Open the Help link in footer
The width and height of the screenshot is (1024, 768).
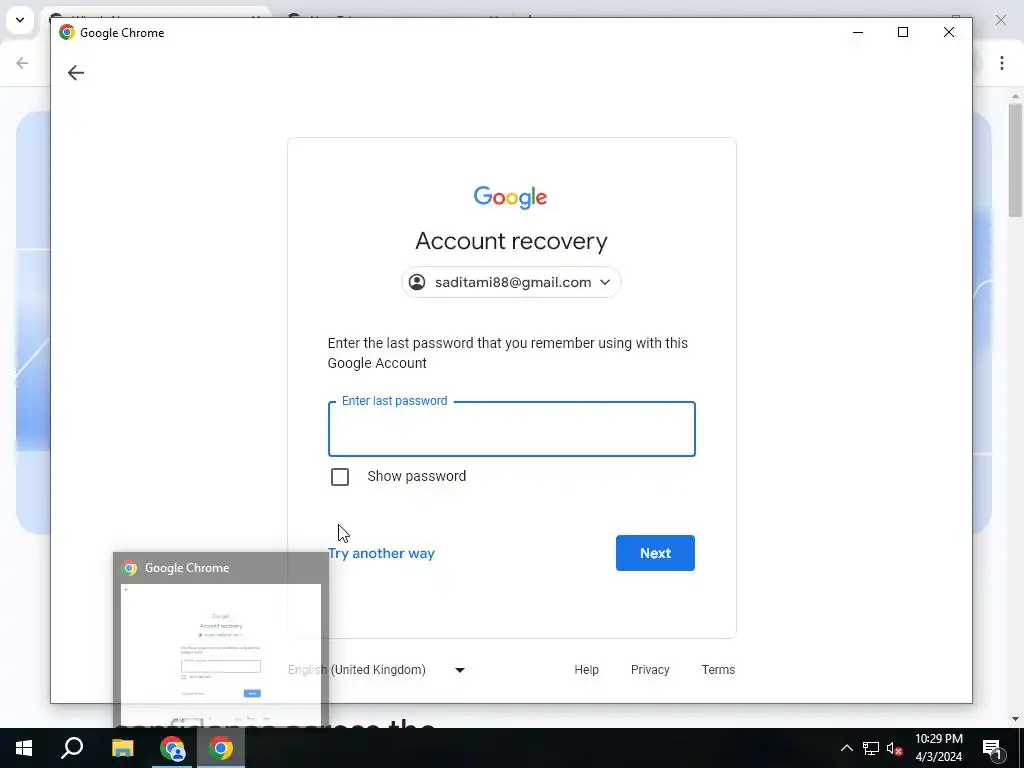coord(586,670)
